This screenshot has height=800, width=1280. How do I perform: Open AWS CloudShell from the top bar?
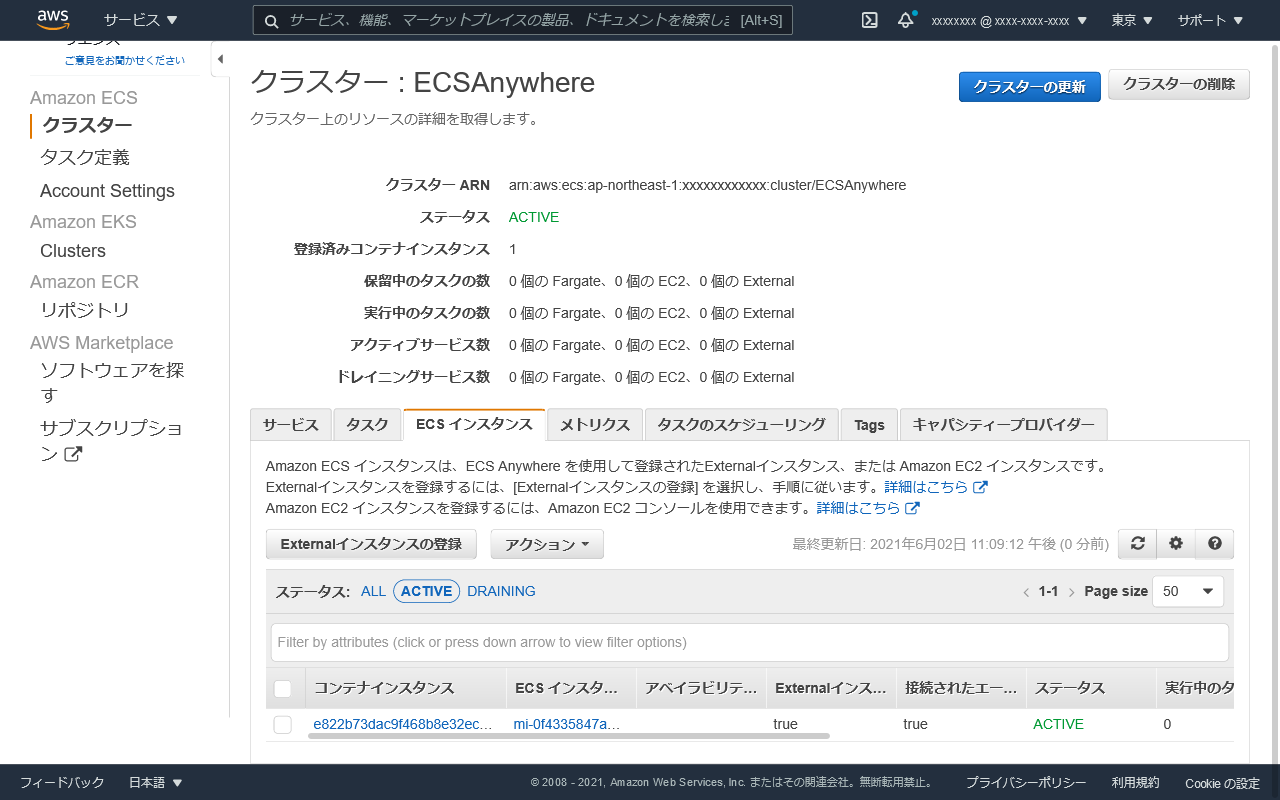(868, 19)
